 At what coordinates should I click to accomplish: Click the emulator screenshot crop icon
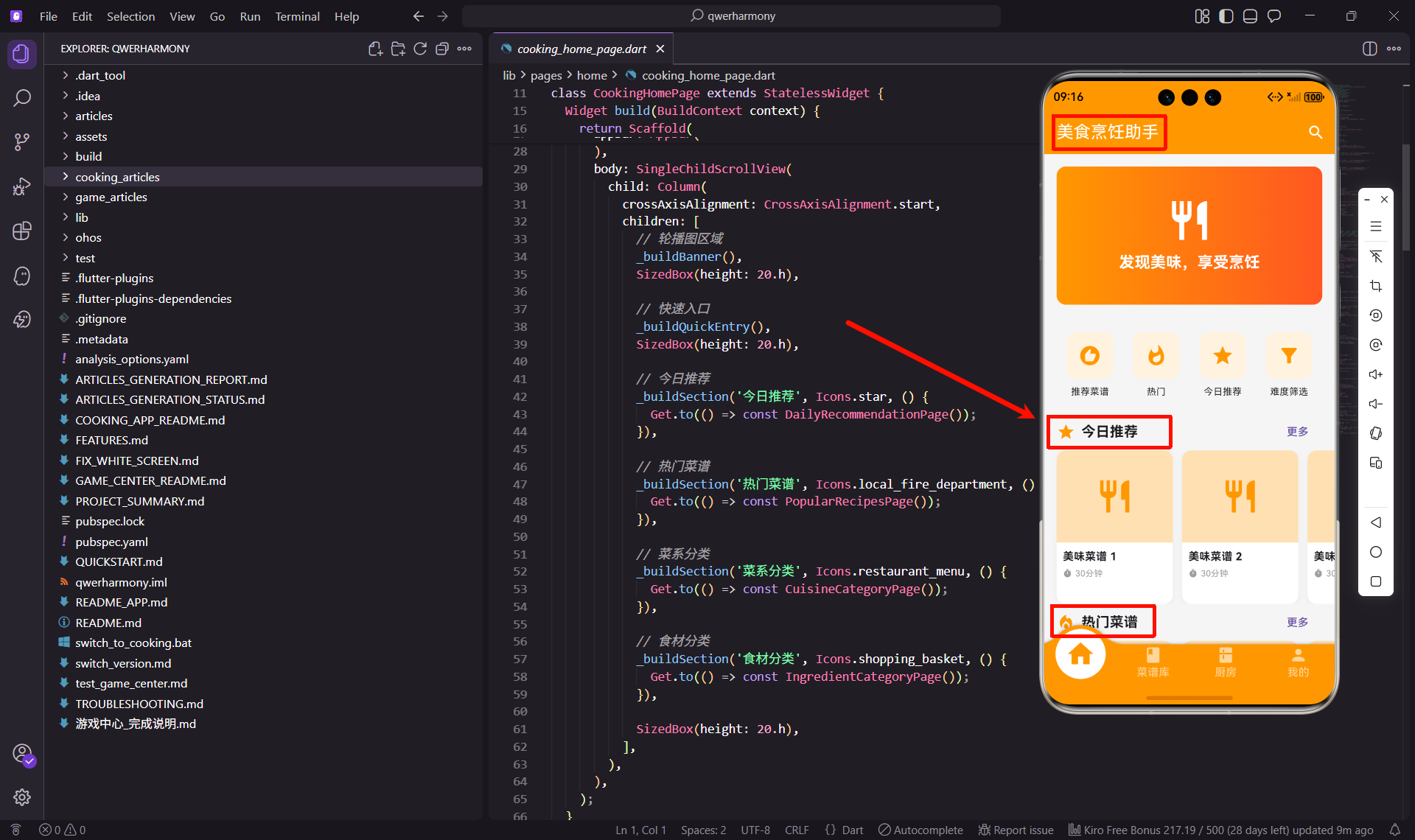click(x=1375, y=286)
